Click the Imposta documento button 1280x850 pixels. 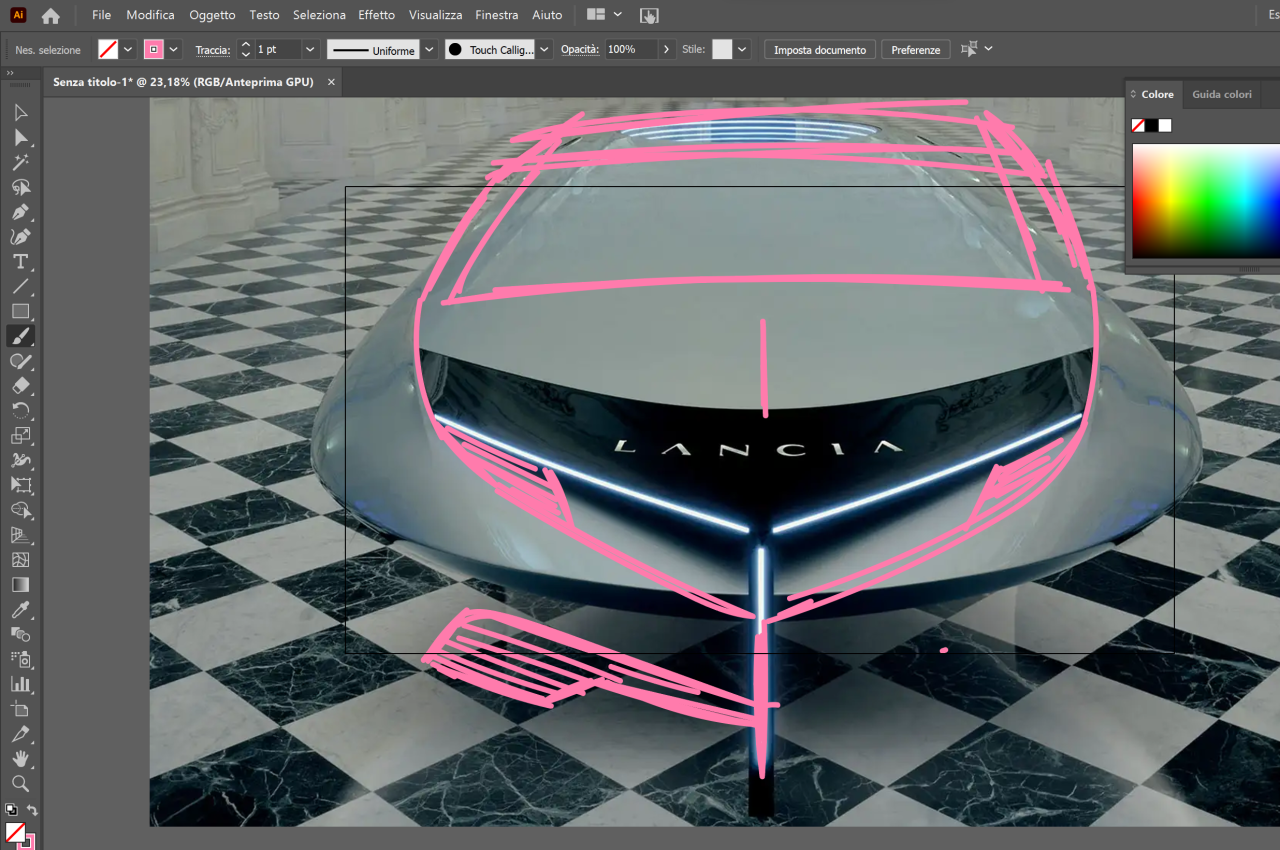[x=820, y=49]
